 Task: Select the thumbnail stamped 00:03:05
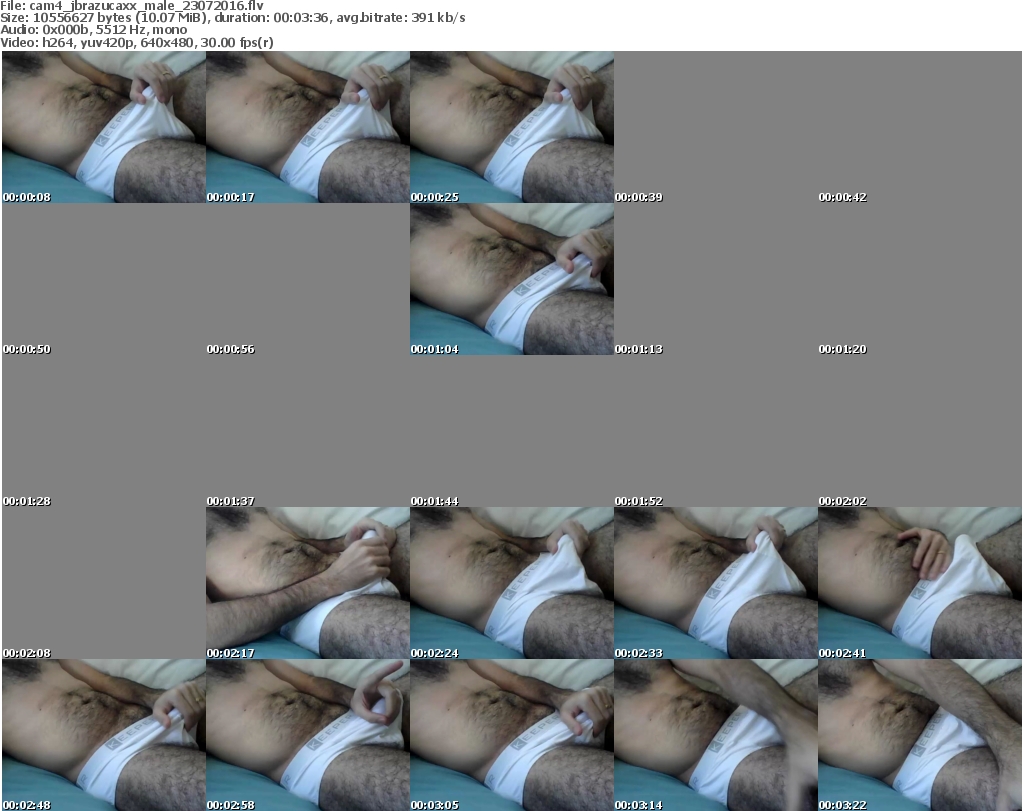(x=511, y=735)
